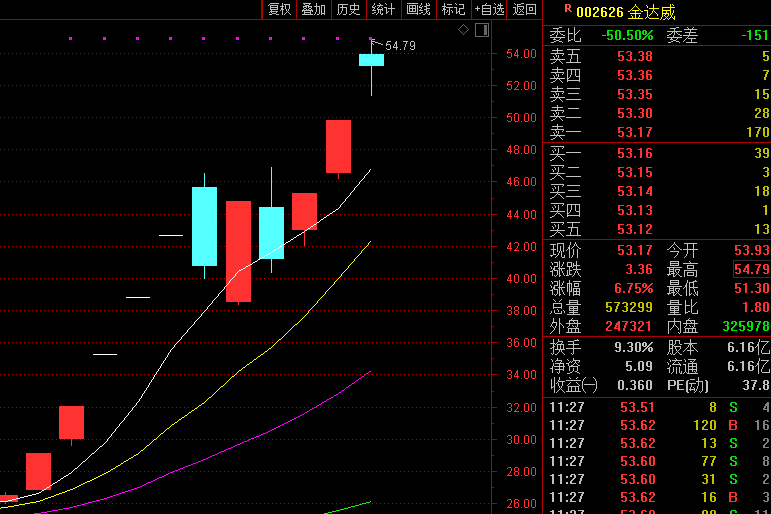Viewport: 771px width, 514px height.
Task: Open the 标记 mark menu
Action: pos(453,9)
